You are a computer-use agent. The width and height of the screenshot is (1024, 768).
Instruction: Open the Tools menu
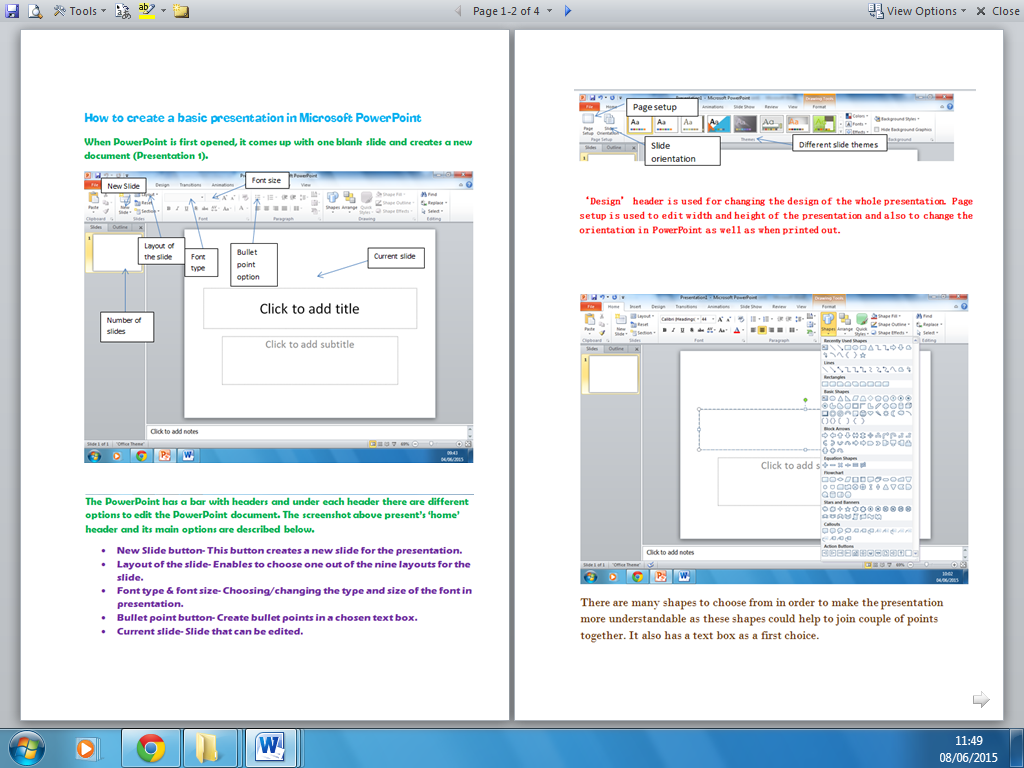pos(79,10)
